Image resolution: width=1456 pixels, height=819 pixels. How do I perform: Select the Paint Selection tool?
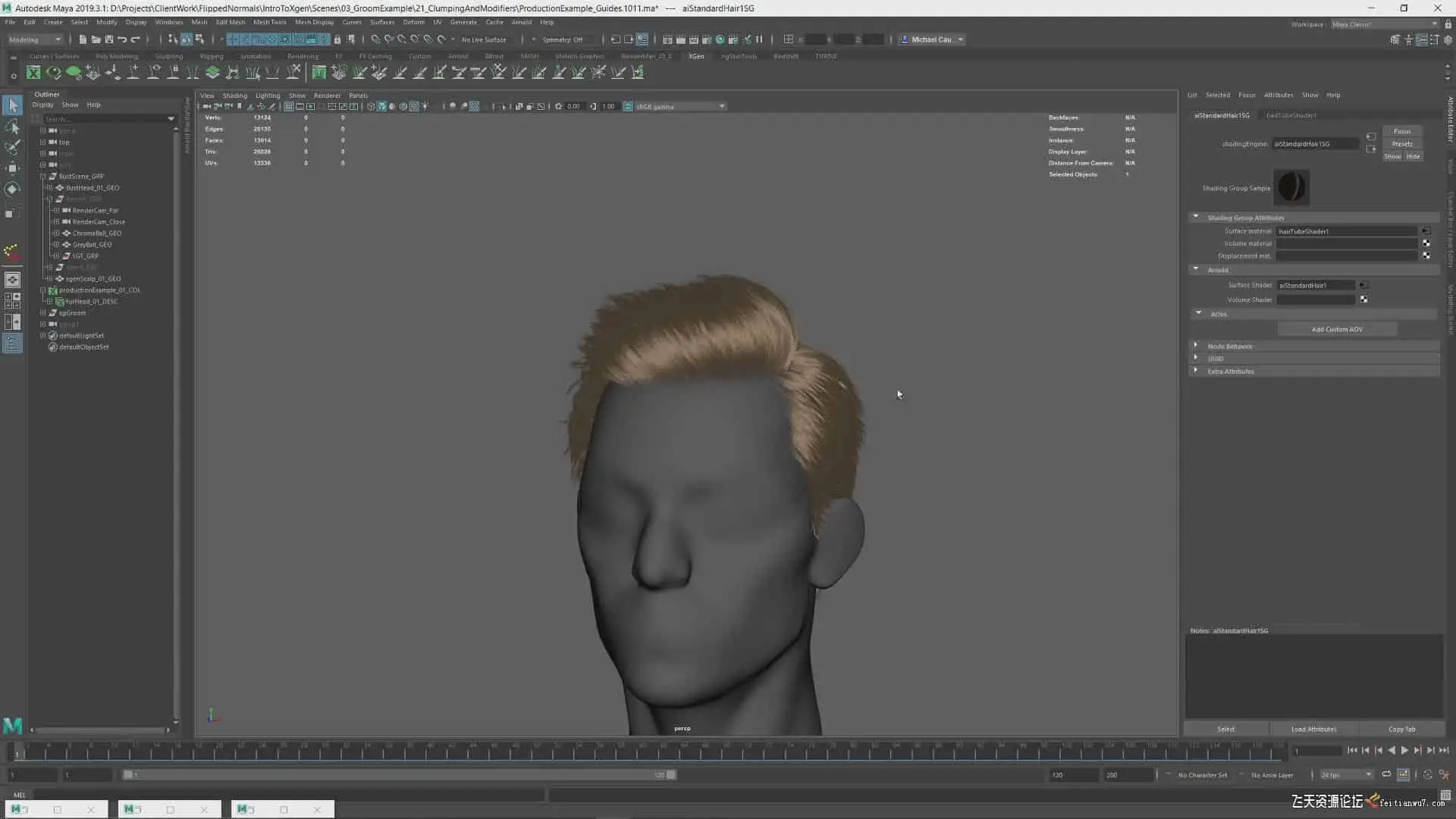[x=13, y=147]
